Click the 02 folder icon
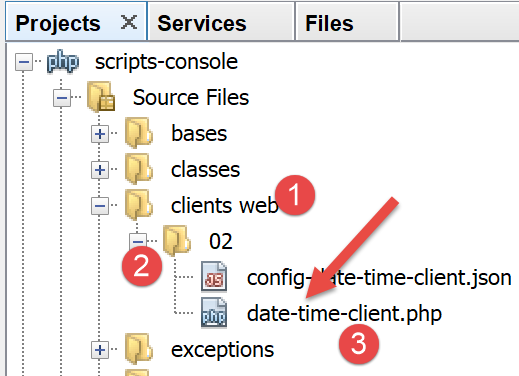This screenshot has width=519, height=376. point(177,241)
